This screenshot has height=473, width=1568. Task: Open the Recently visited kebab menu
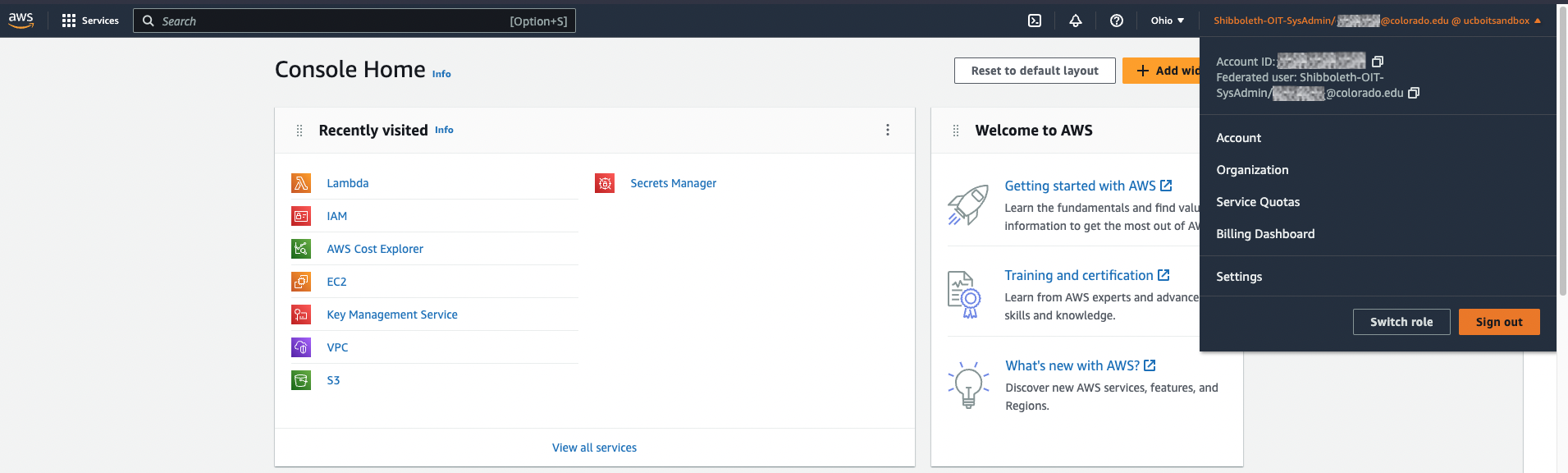point(888,130)
